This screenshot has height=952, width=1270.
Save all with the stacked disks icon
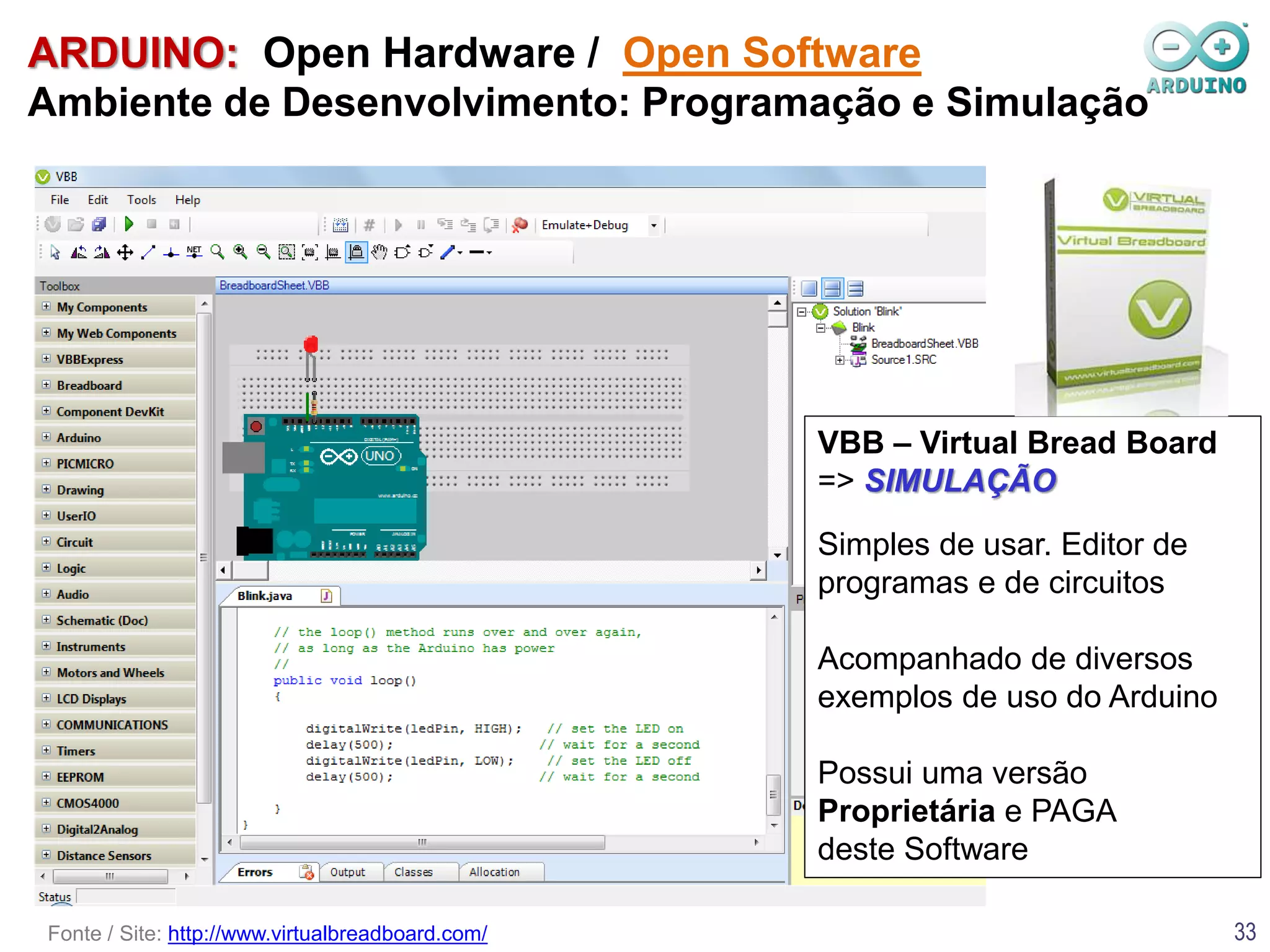(99, 224)
